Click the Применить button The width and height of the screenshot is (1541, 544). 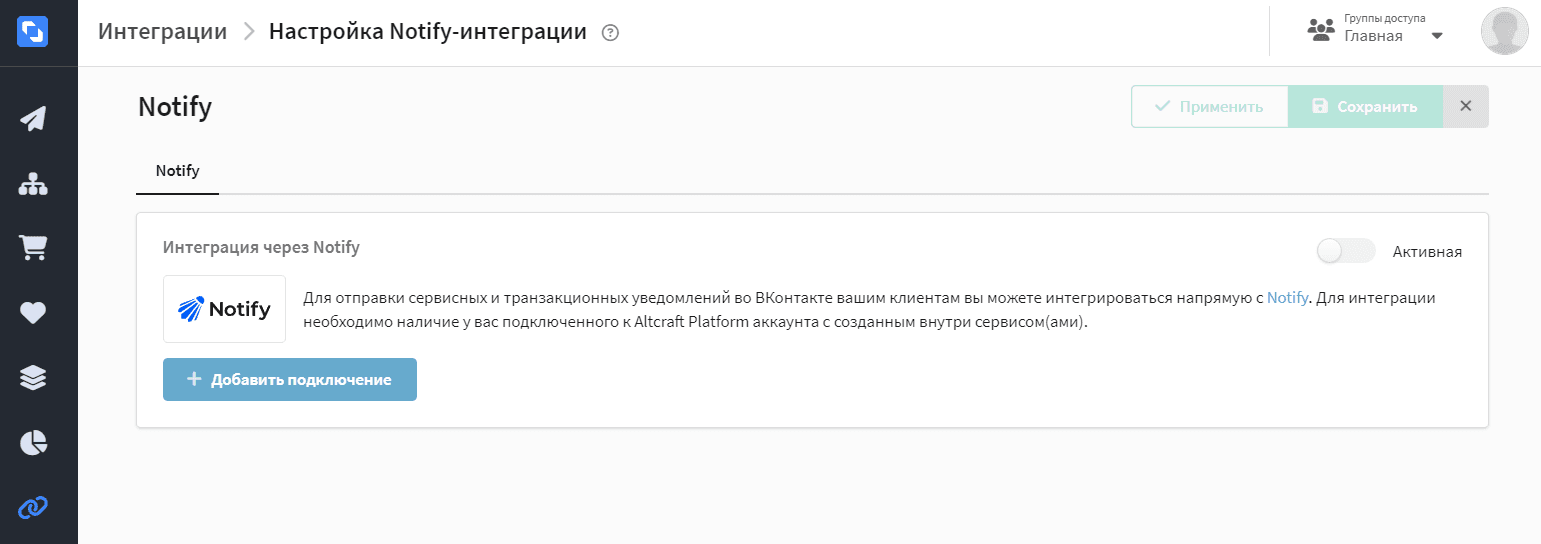click(x=1209, y=106)
